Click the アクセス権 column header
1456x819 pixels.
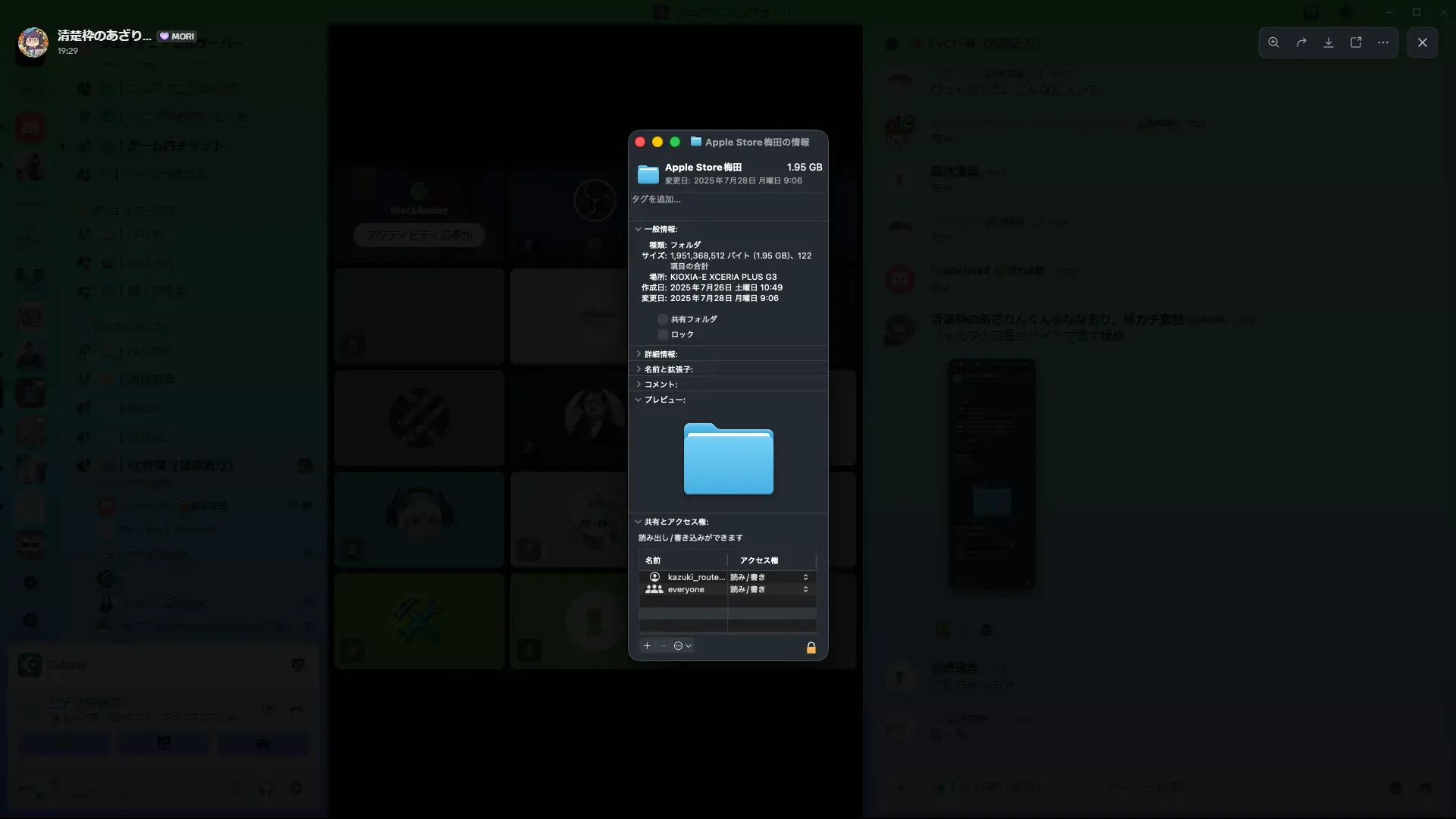(x=759, y=560)
